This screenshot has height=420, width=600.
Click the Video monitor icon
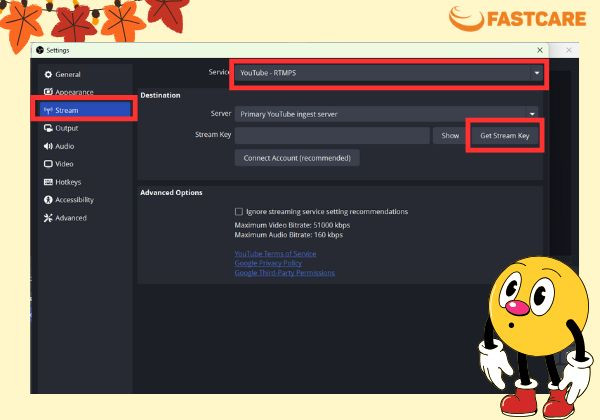click(x=48, y=164)
